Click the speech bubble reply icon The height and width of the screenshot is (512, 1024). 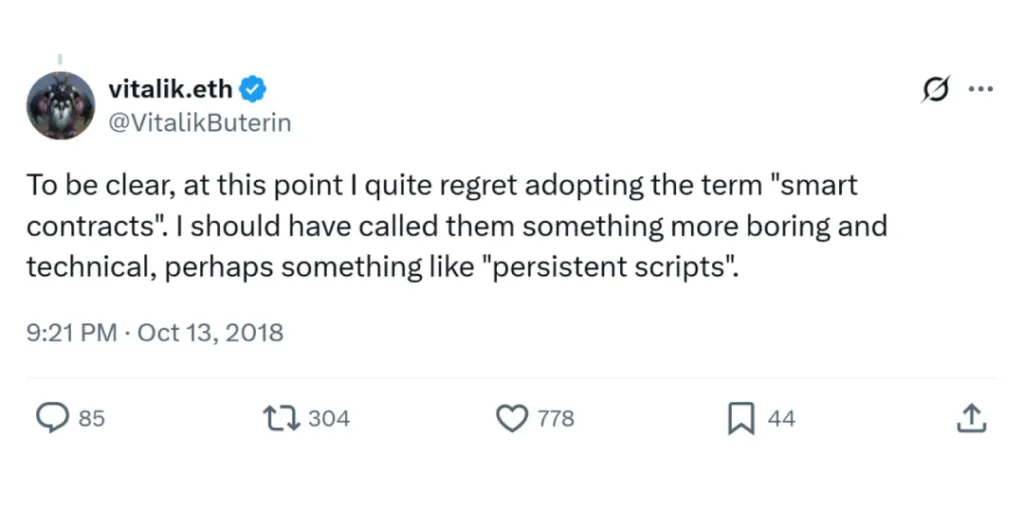pyautogui.click(x=53, y=419)
